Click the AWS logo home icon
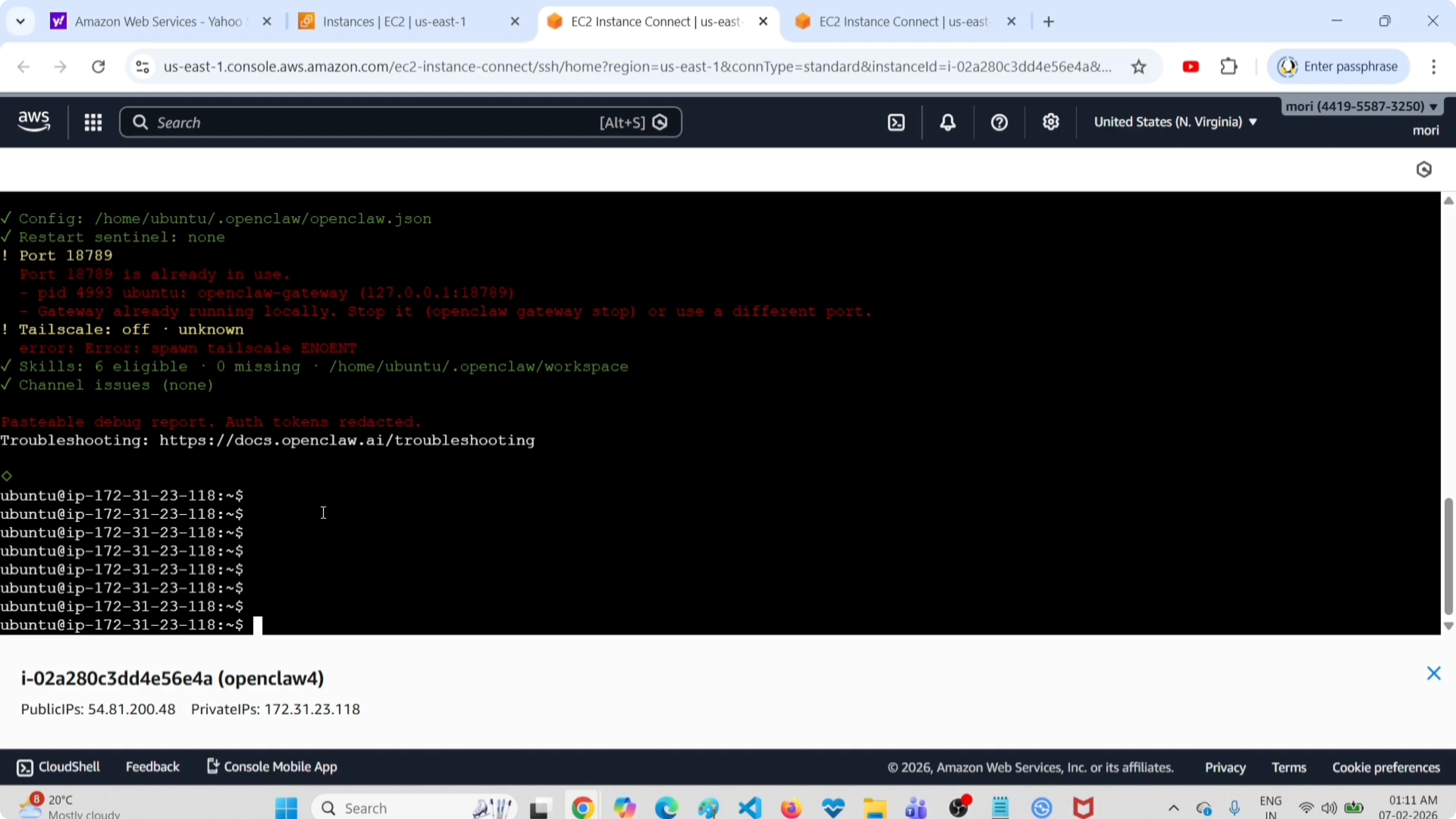The height and width of the screenshot is (819, 1456). (34, 121)
